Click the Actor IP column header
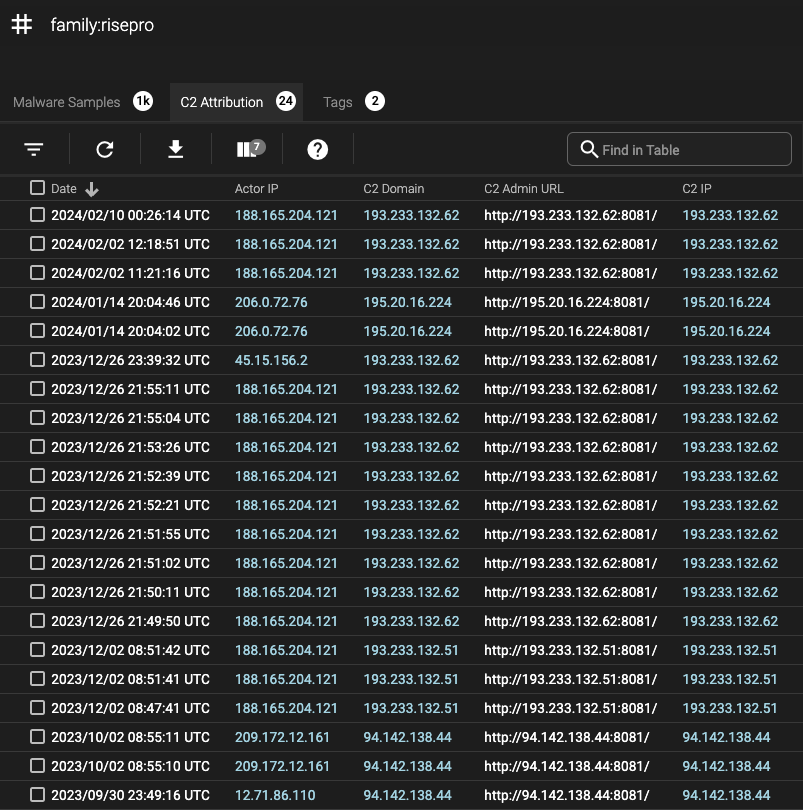This screenshot has width=803, height=810. [x=256, y=189]
